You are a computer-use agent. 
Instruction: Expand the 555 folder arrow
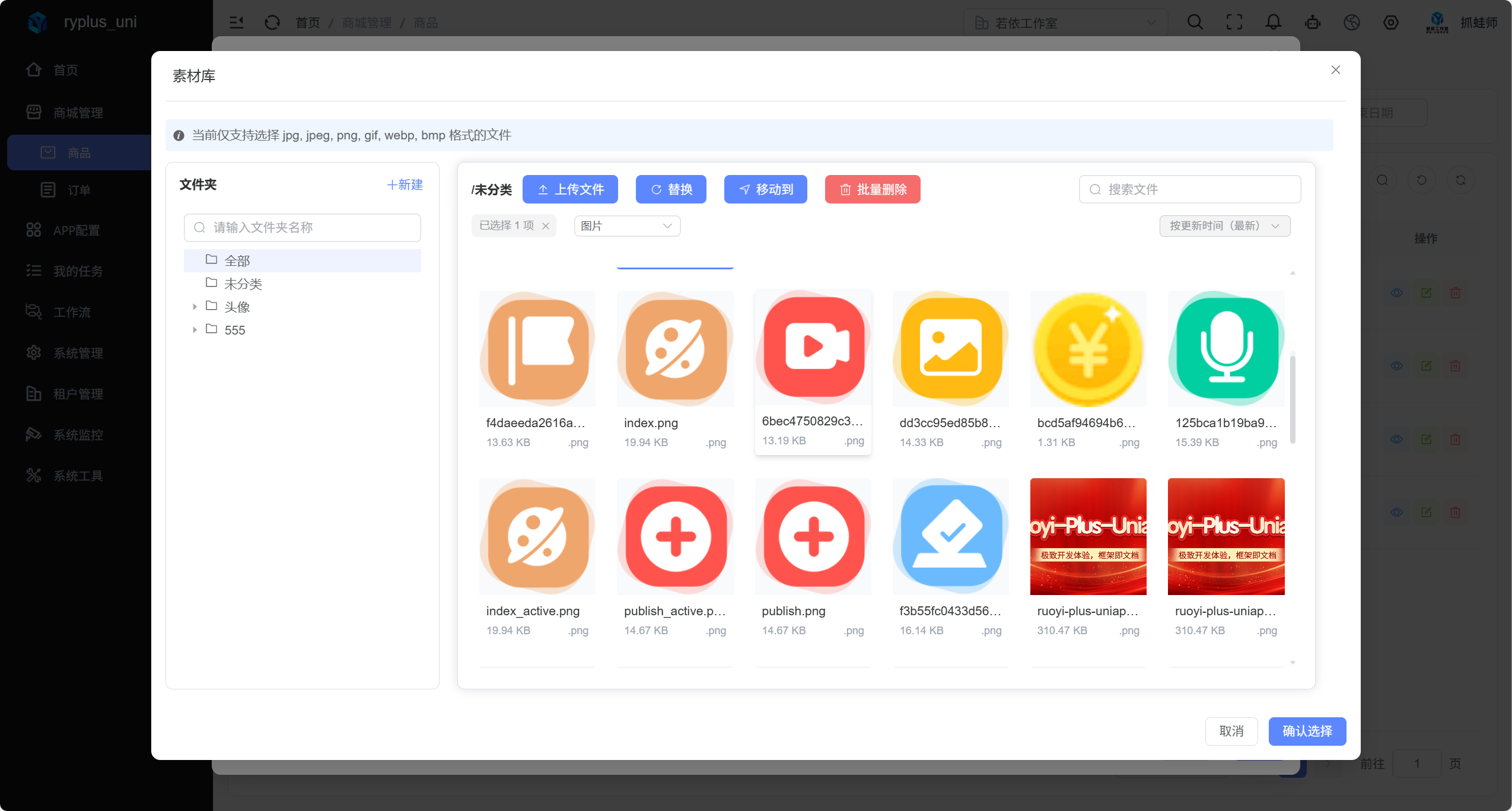coord(195,330)
